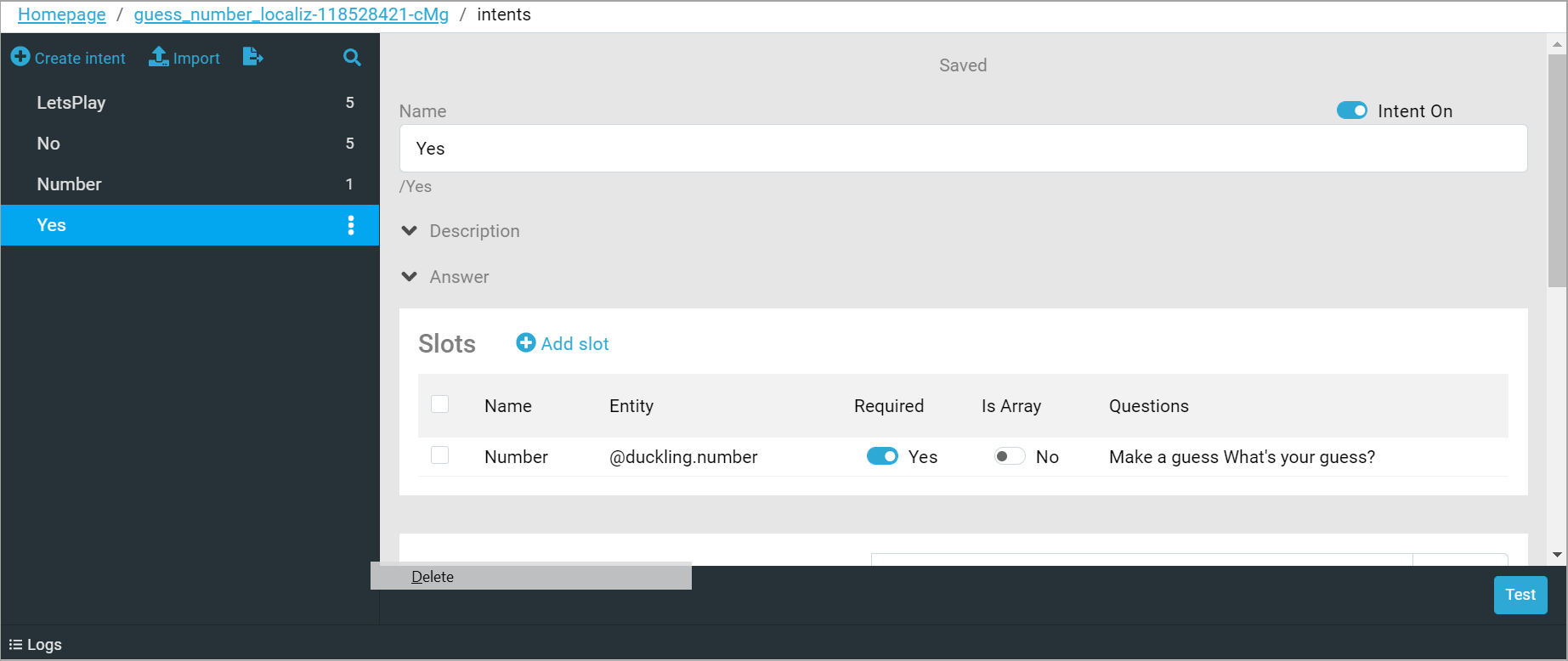Click the Add slot plus icon
Screen dimensions: 1568x661
click(526, 343)
